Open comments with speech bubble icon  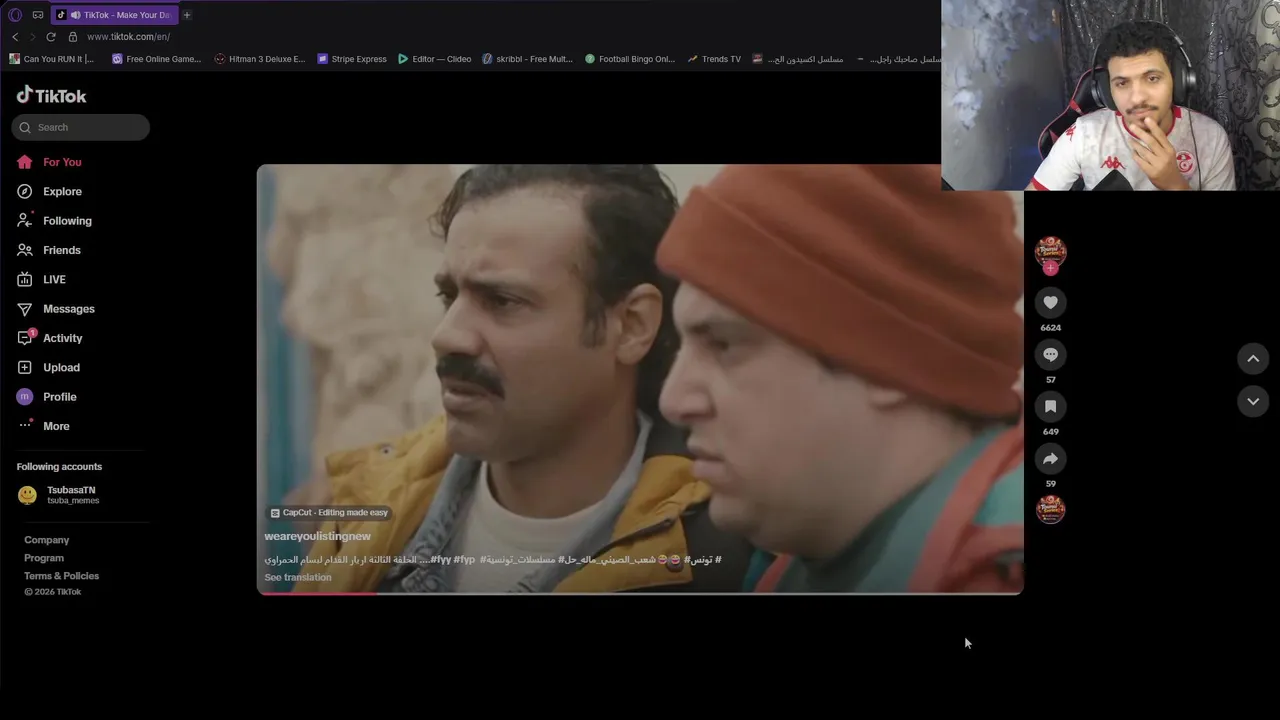coord(1050,354)
